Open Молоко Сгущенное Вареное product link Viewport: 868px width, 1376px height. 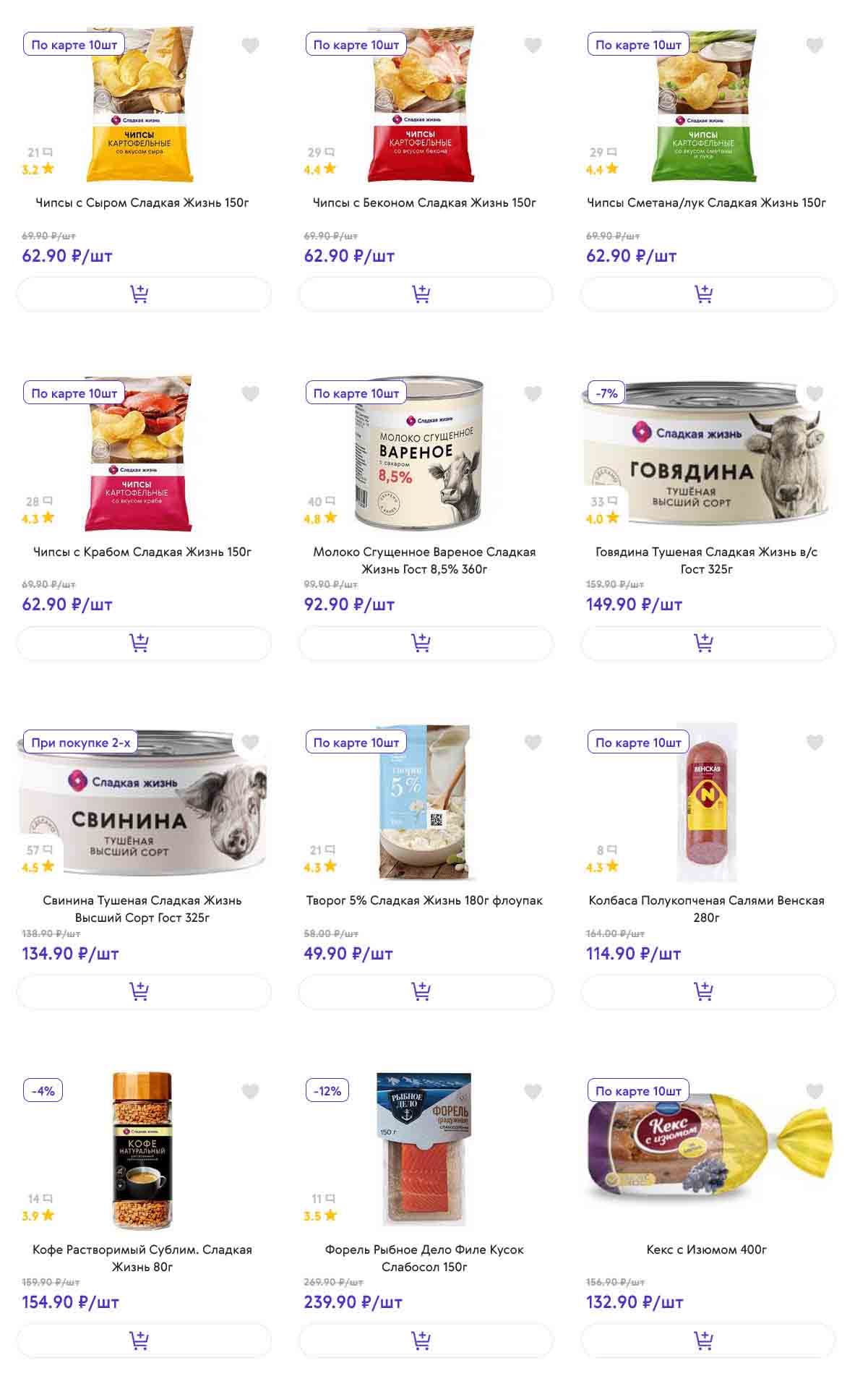[424, 560]
